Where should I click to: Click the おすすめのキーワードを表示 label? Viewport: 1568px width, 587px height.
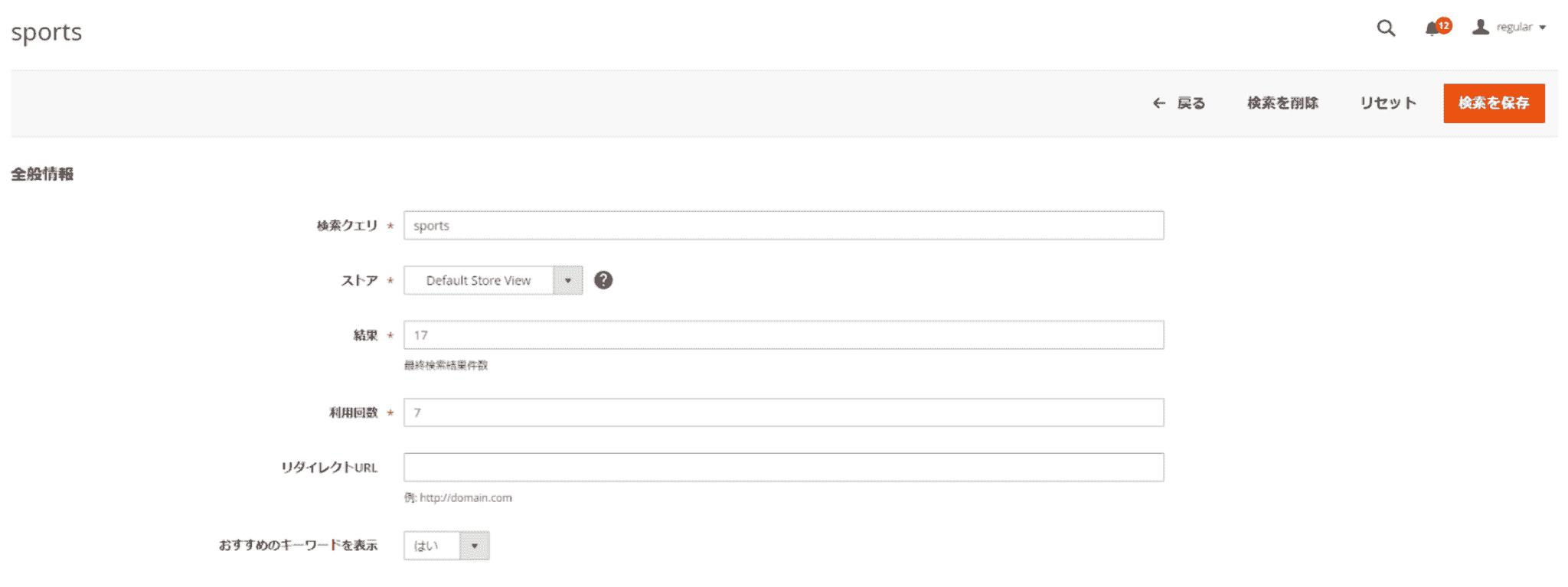(x=298, y=546)
